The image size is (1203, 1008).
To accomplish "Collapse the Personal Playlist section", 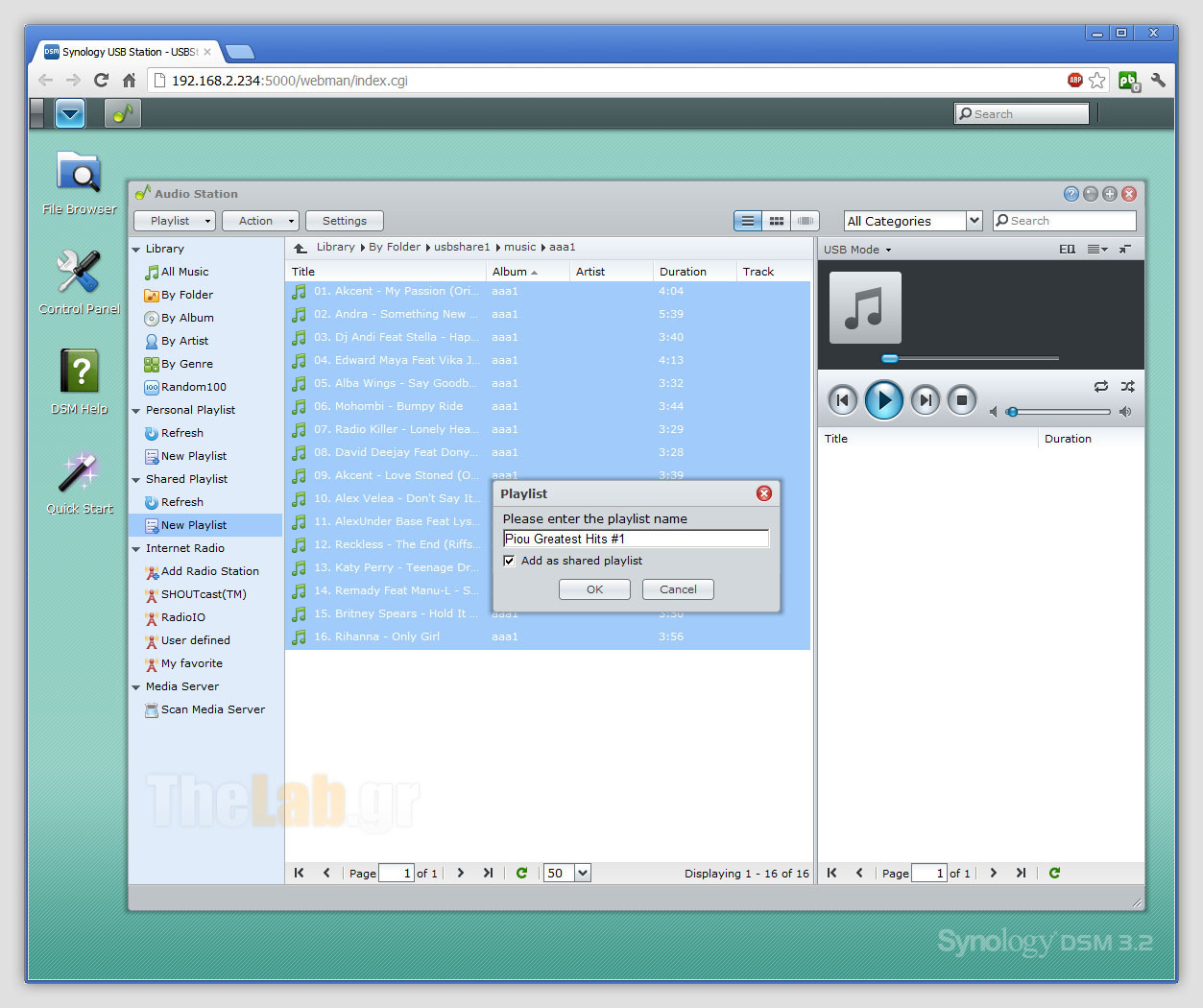I will (136, 411).
